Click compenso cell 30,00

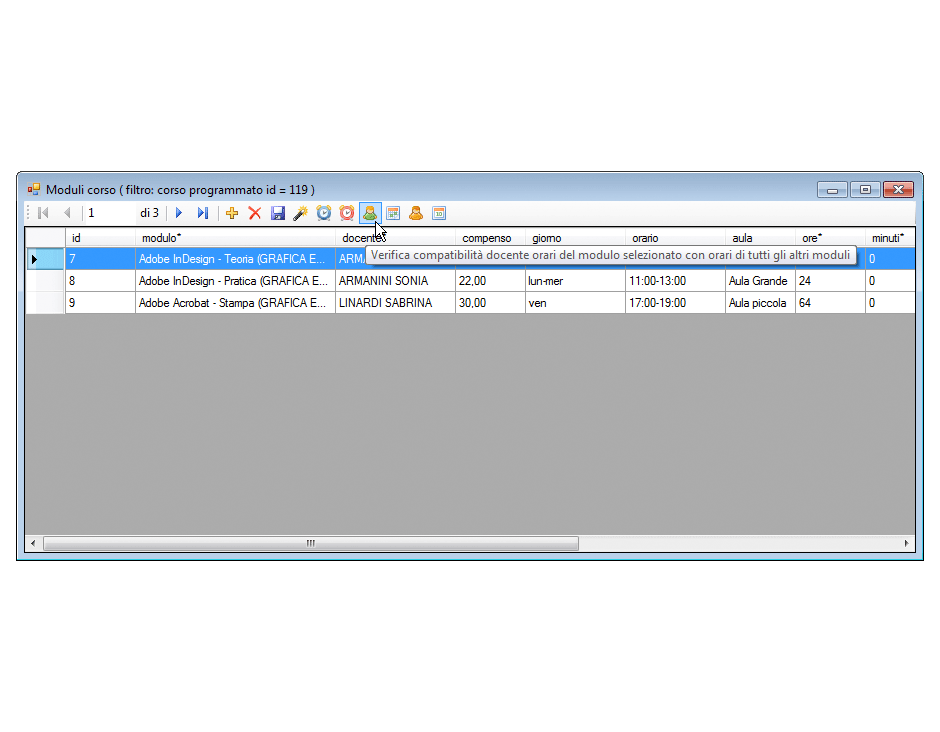point(490,303)
